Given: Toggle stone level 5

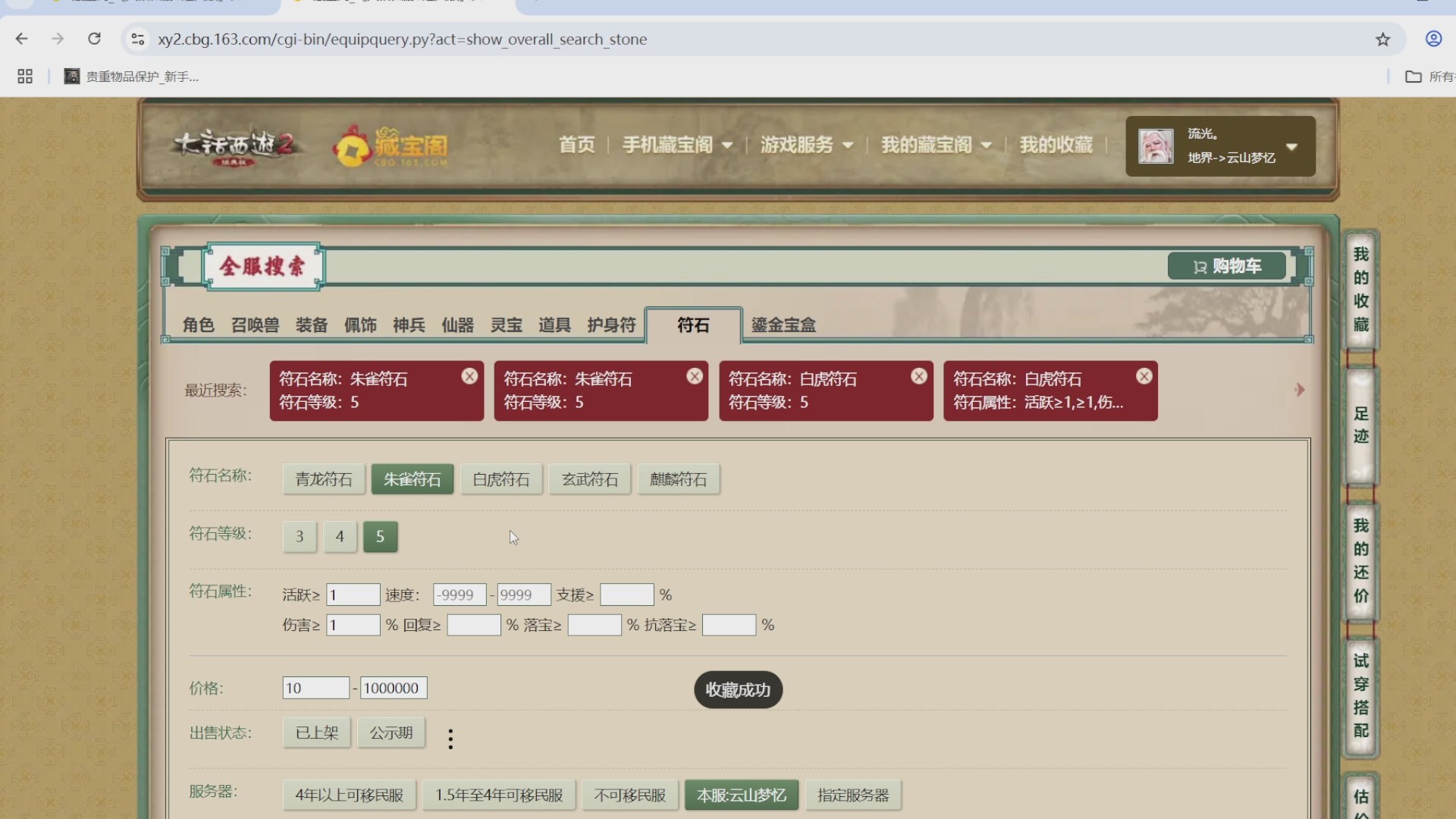Looking at the screenshot, I should (x=381, y=537).
